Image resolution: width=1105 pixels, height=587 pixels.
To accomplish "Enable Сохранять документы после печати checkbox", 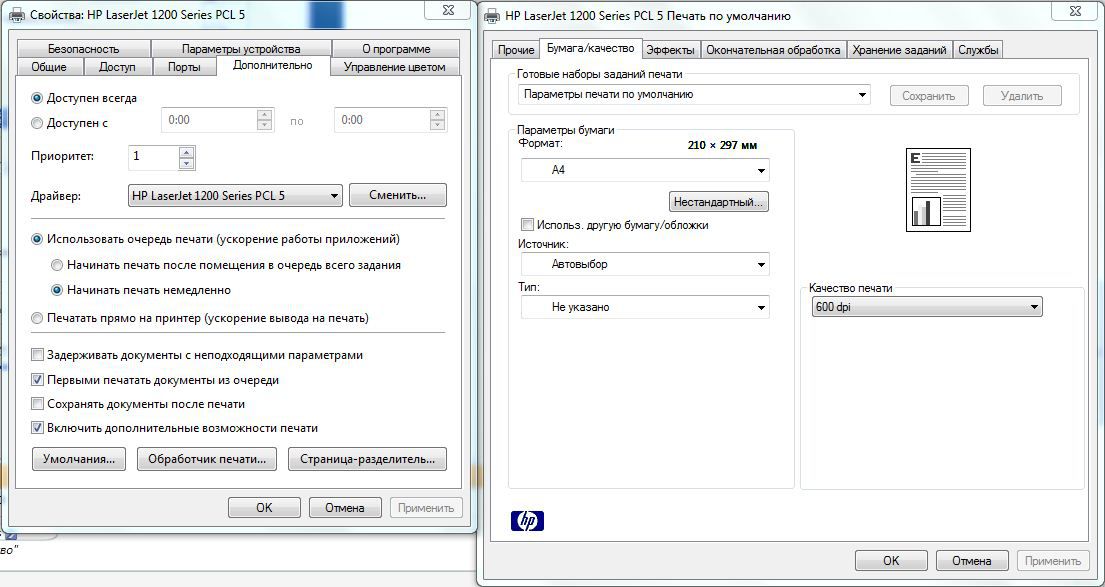I will click(38, 404).
